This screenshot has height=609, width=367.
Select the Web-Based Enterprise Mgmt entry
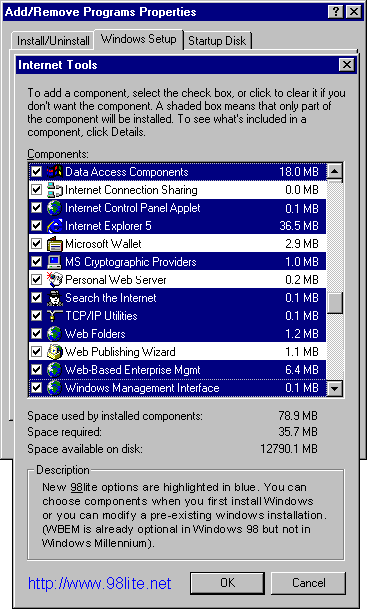pyautogui.click(x=177, y=370)
